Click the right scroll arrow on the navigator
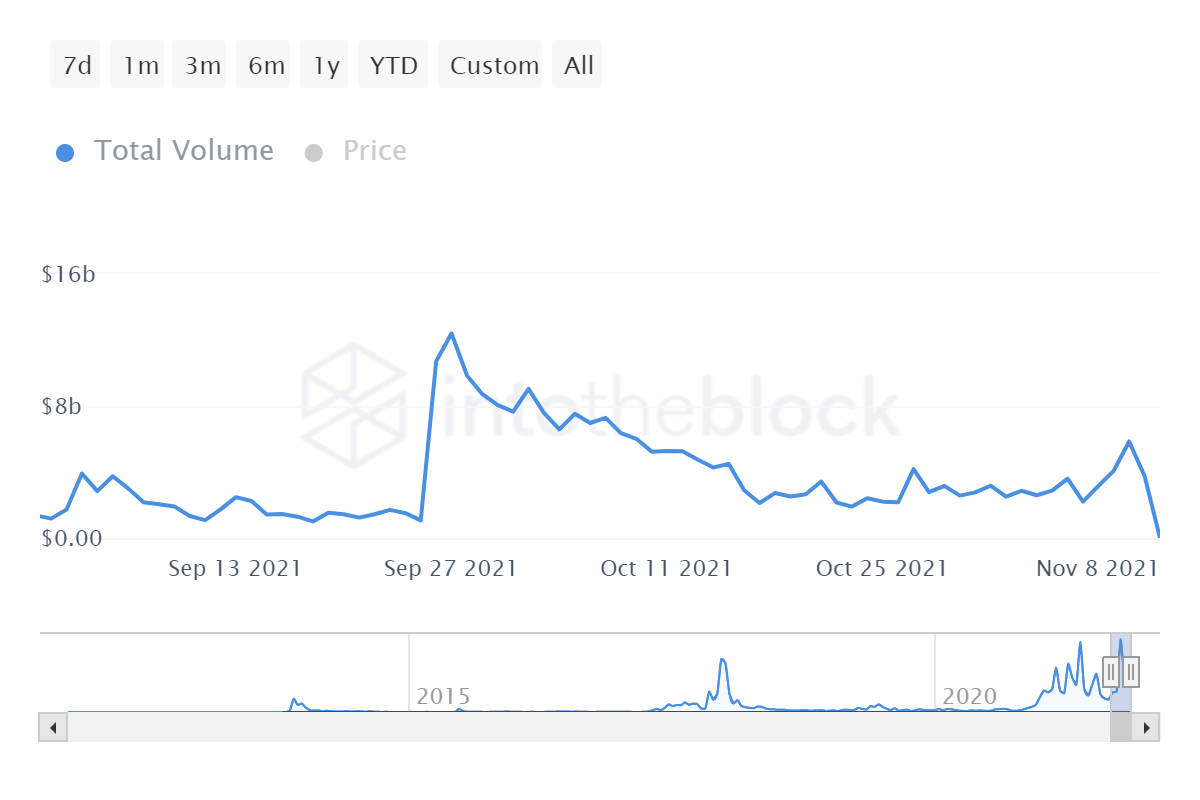This screenshot has height=800, width=1200. [1148, 727]
